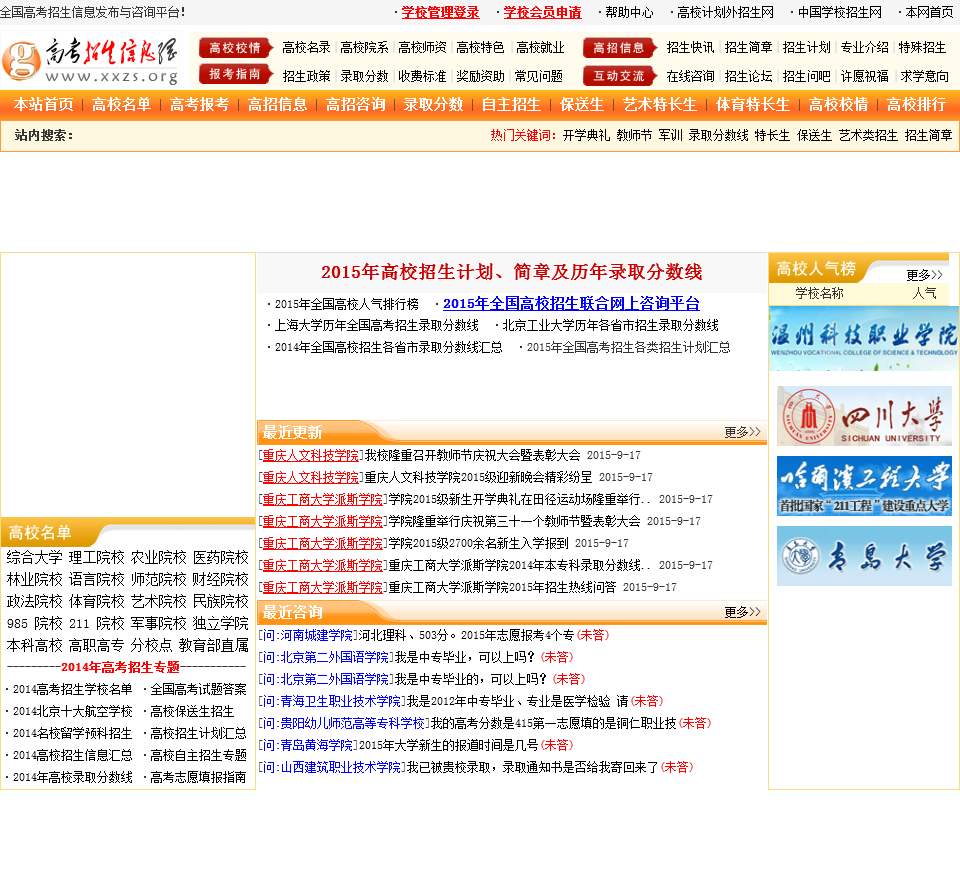Open news 重庆人文科技学院2015级迎新晚会精彩纷呈
This screenshot has height=873, width=960.
click(478, 478)
